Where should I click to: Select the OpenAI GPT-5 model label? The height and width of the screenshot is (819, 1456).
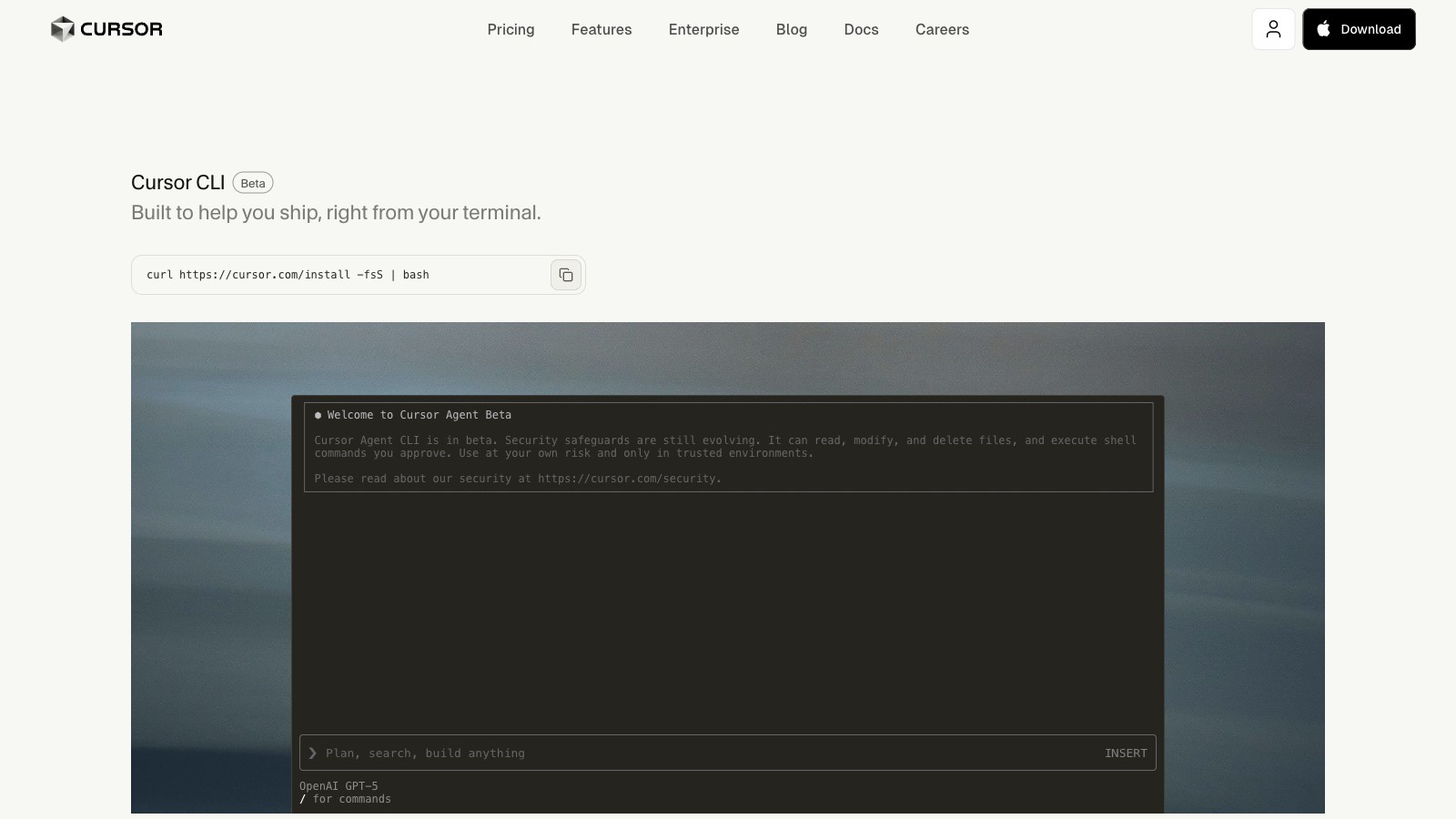pos(339,786)
